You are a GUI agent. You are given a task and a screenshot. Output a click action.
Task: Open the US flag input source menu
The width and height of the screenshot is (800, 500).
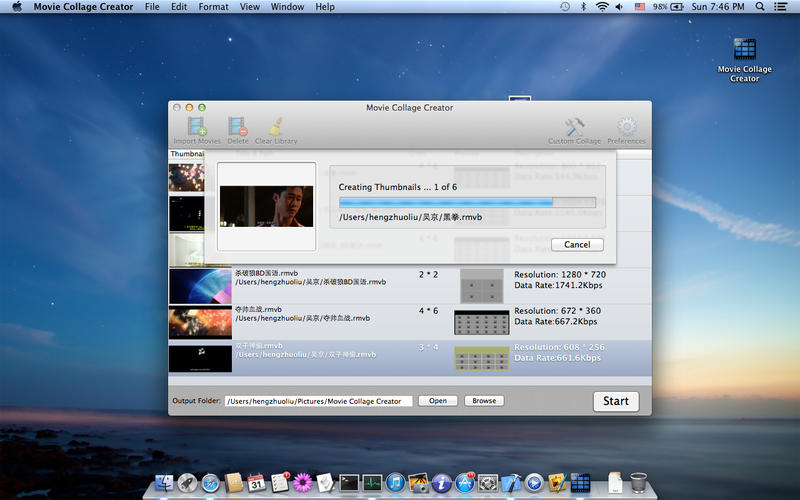tap(639, 7)
